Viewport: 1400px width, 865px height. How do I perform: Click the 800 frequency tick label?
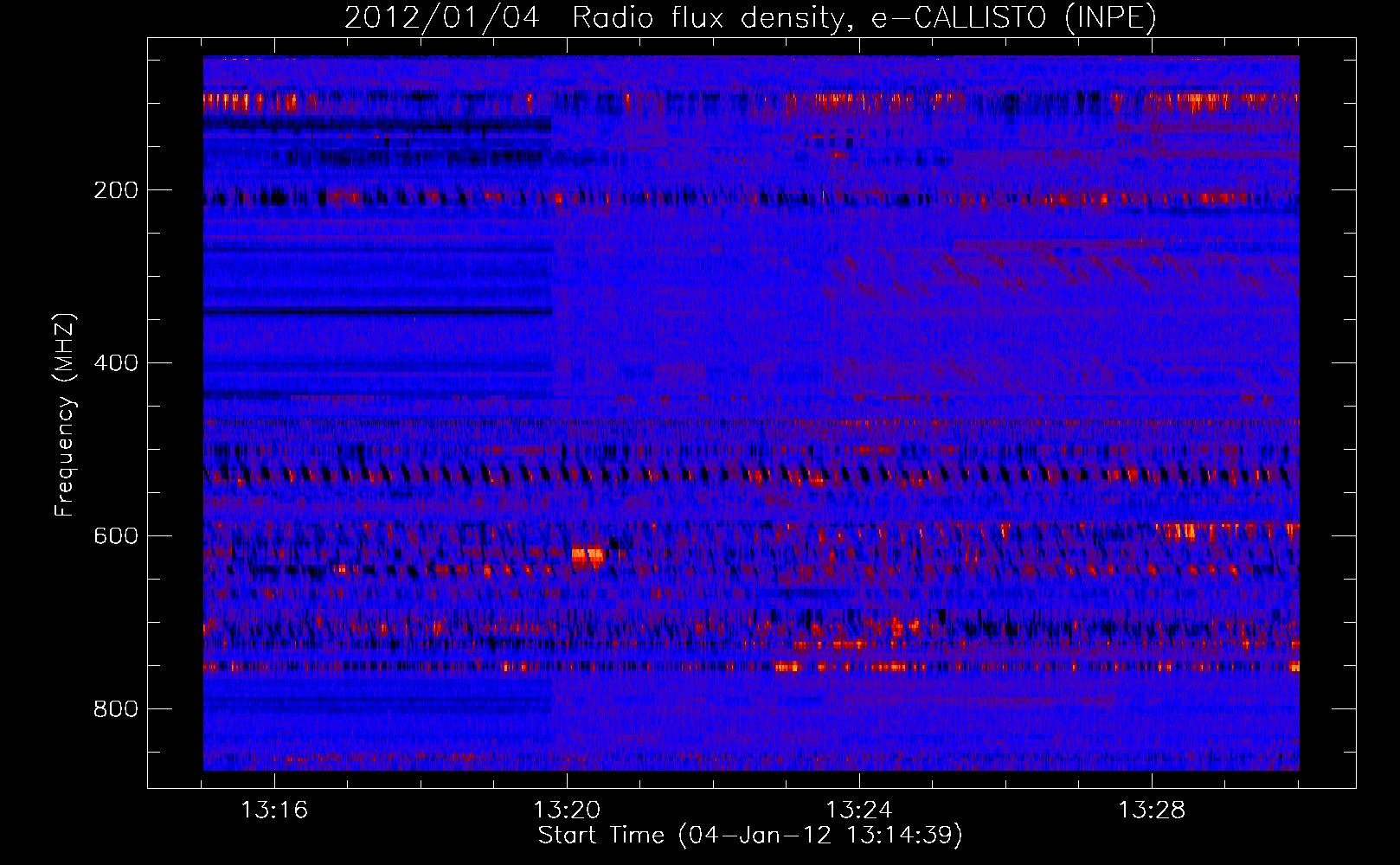click(116, 709)
